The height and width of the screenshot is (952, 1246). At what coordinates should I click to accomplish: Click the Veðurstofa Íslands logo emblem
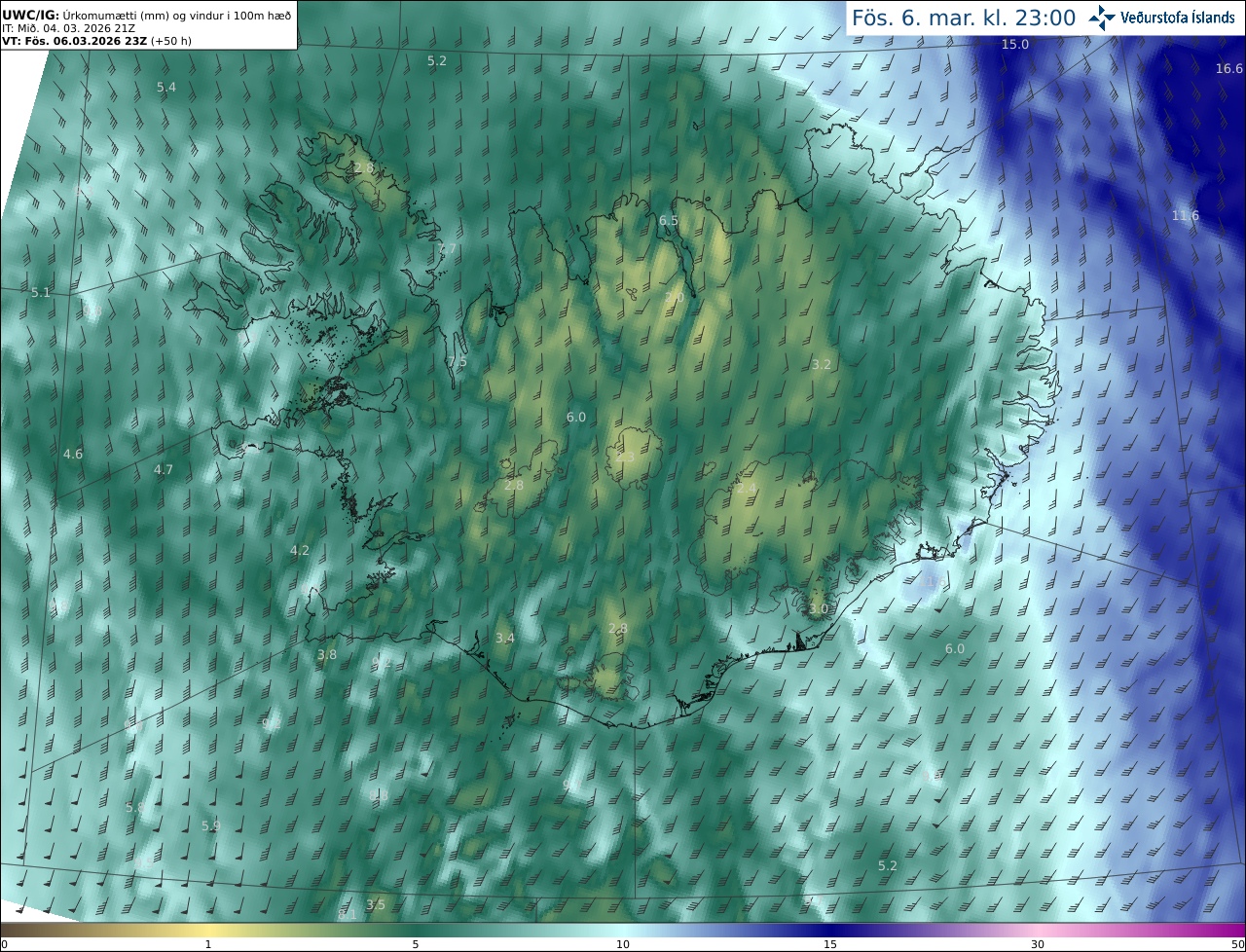[1102, 18]
